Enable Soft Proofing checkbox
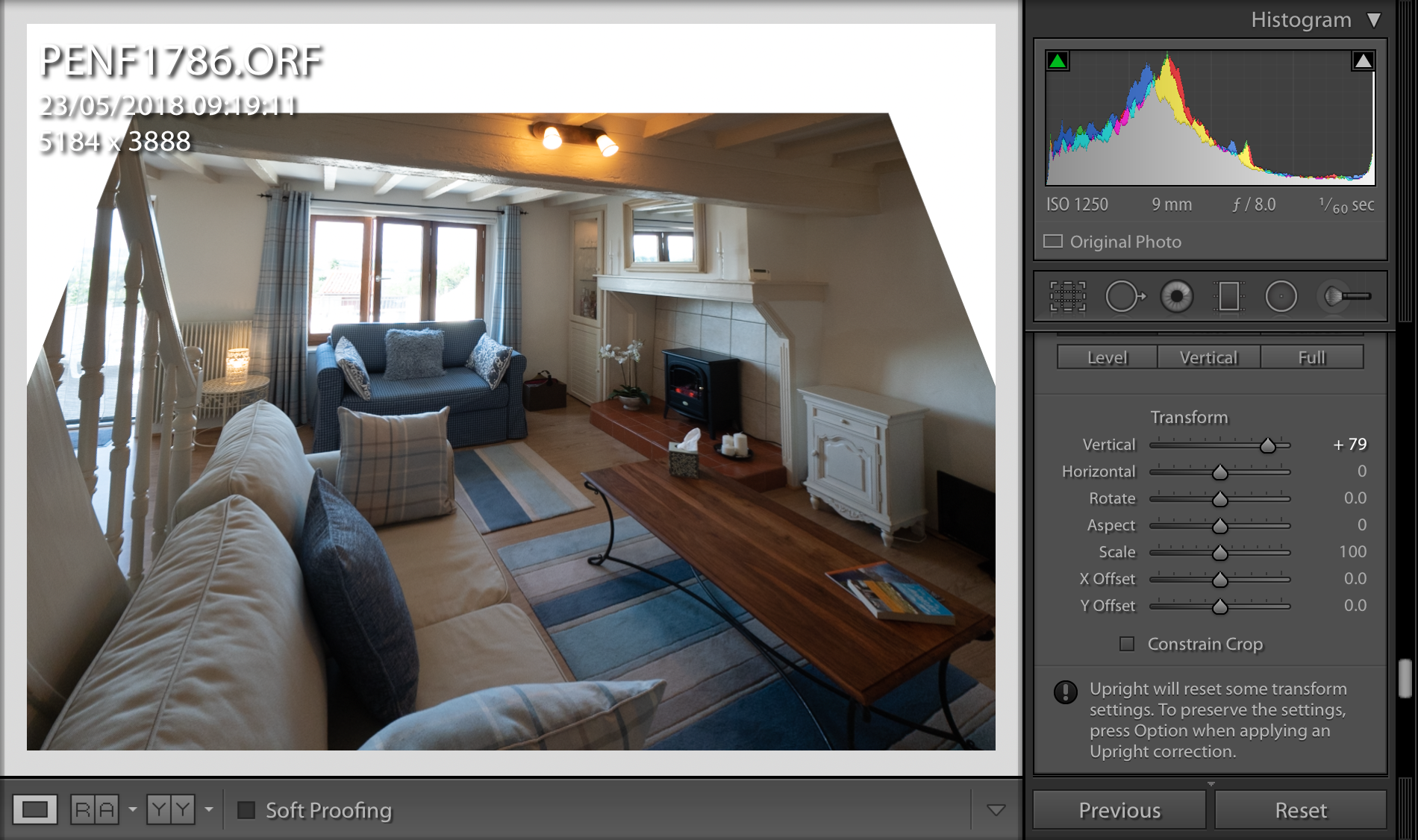 [x=246, y=810]
